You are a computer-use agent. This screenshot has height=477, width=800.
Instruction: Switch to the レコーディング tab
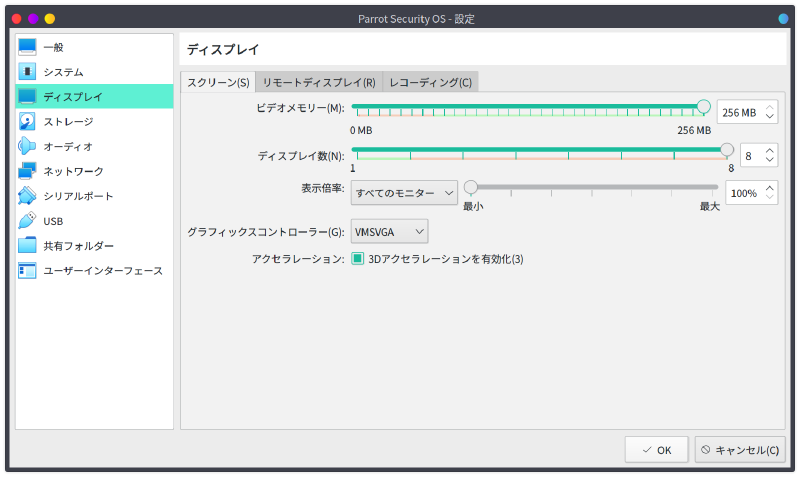click(430, 82)
